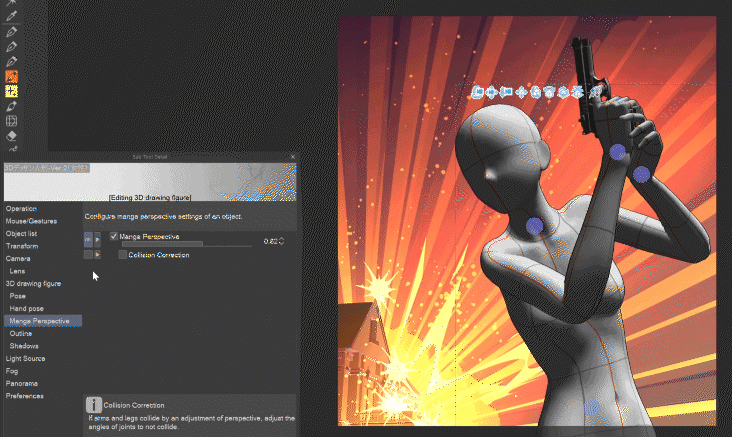Click the stepper arrows beside 0.62
This screenshot has height=437, width=732.
(282, 241)
